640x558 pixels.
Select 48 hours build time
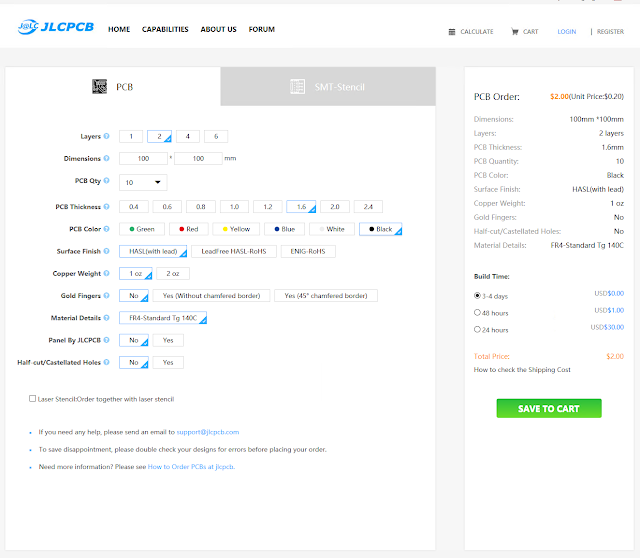[x=477, y=312]
